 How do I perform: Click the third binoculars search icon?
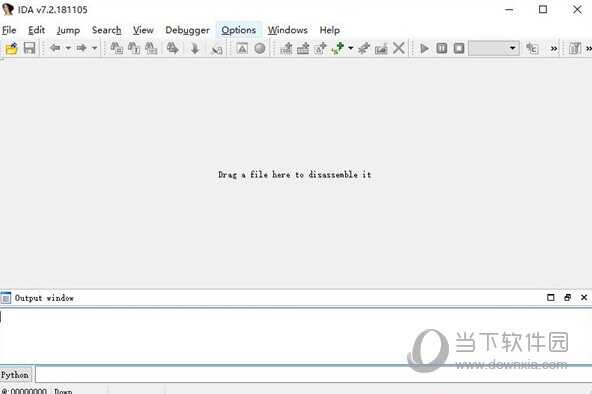tap(151, 48)
